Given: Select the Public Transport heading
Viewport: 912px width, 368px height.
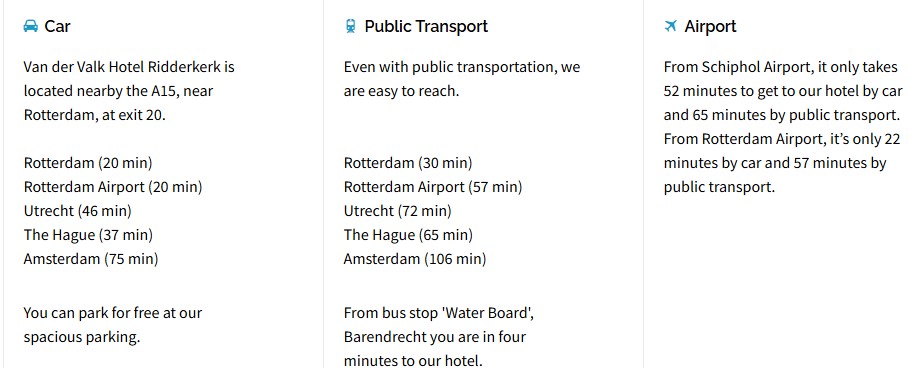Looking at the screenshot, I should (x=426, y=26).
